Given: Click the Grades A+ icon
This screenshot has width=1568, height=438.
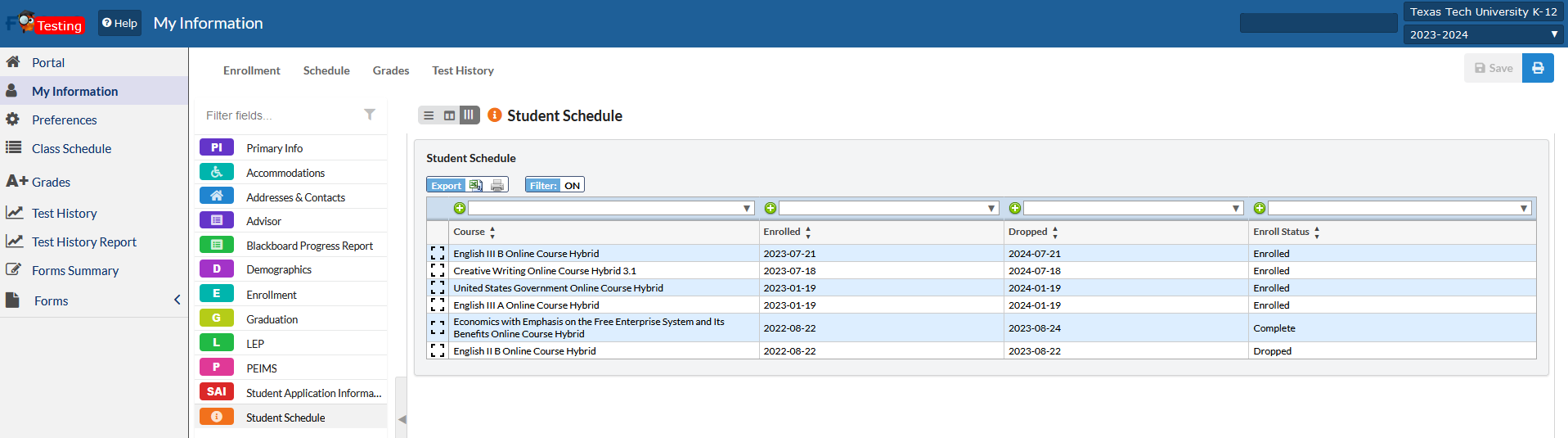Looking at the screenshot, I should click(x=17, y=181).
